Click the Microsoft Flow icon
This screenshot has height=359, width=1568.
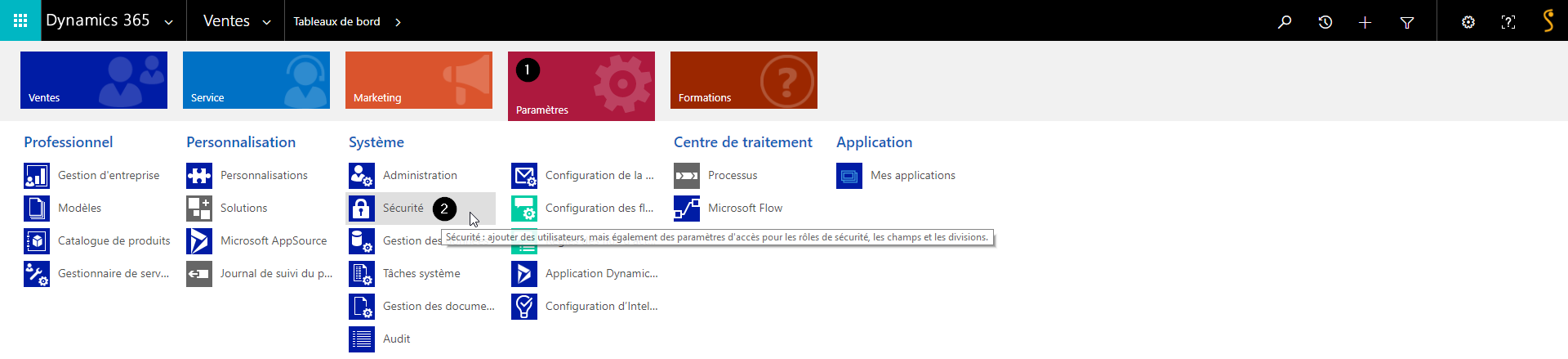coord(687,209)
